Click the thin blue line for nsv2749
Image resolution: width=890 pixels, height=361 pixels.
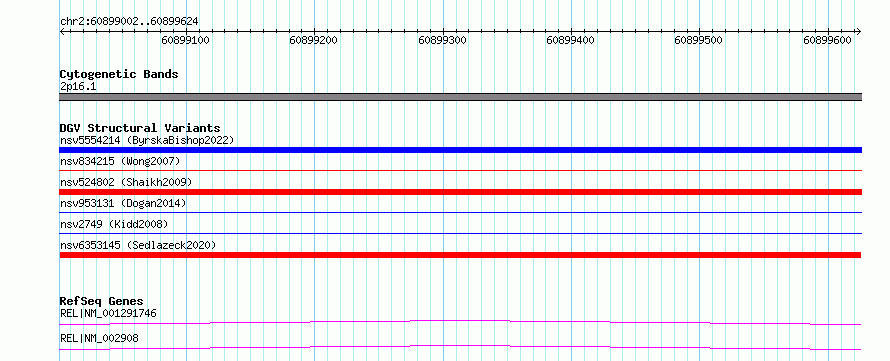[x=460, y=233]
